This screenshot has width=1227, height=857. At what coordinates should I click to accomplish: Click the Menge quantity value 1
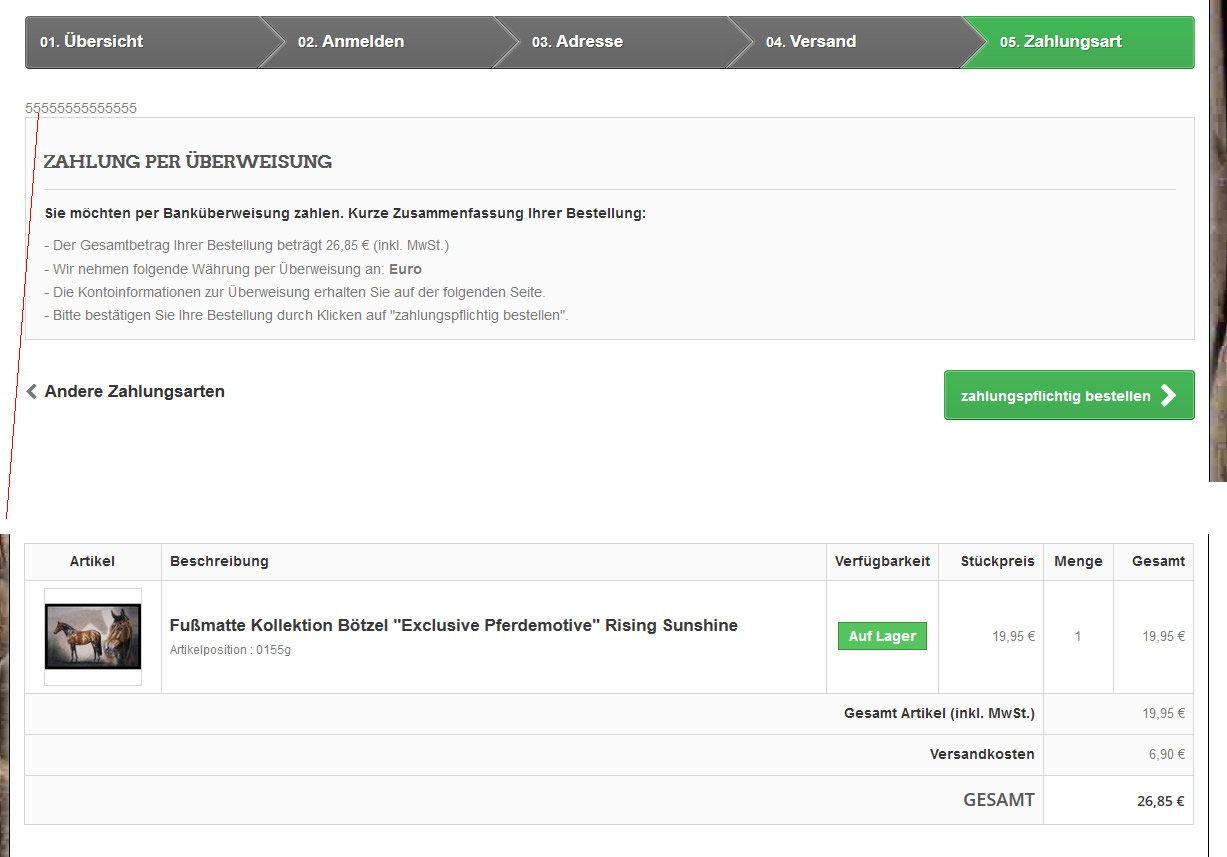point(1077,636)
